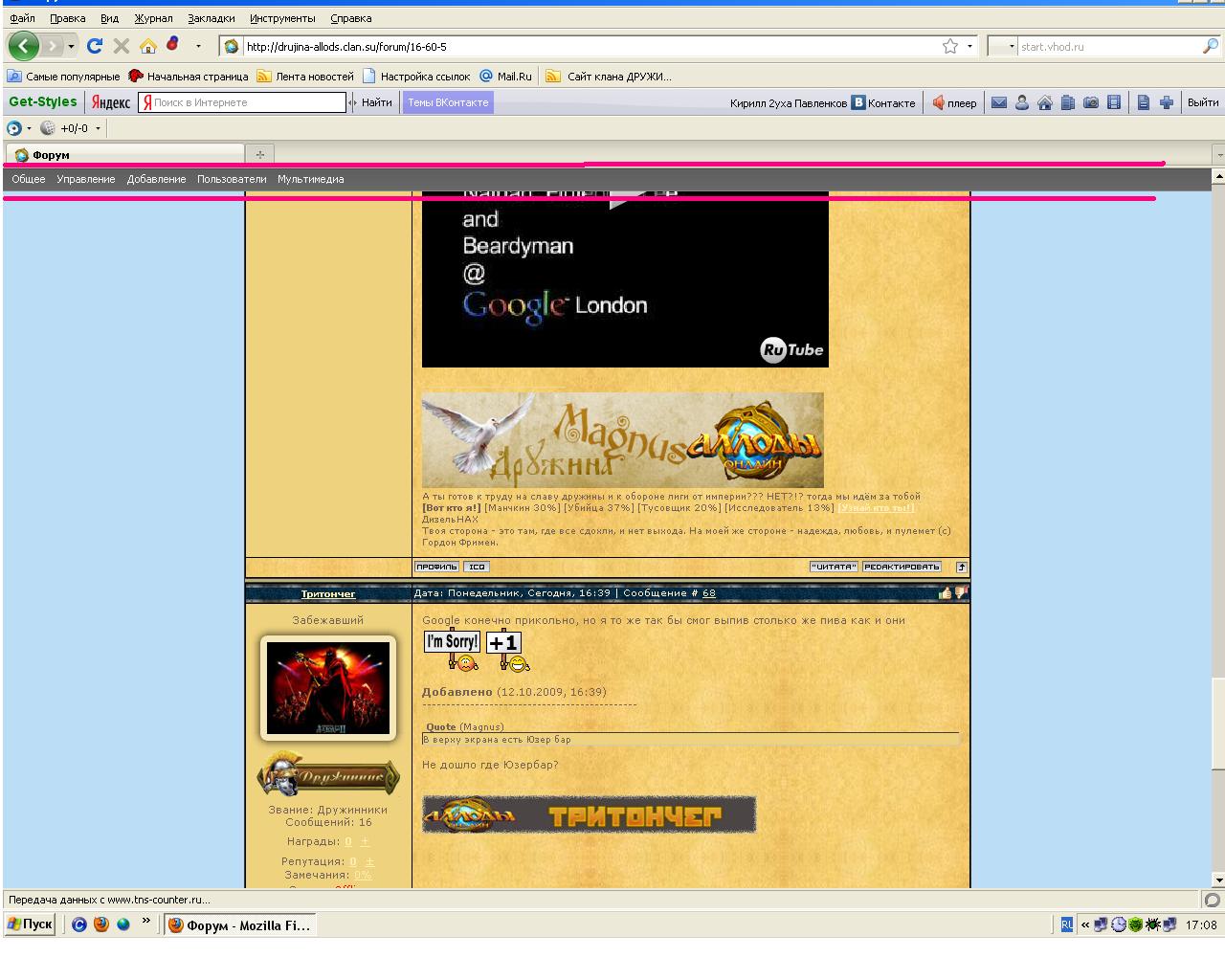Open the Инструменты menu
This screenshot has width=1225, height=980.
[x=282, y=18]
